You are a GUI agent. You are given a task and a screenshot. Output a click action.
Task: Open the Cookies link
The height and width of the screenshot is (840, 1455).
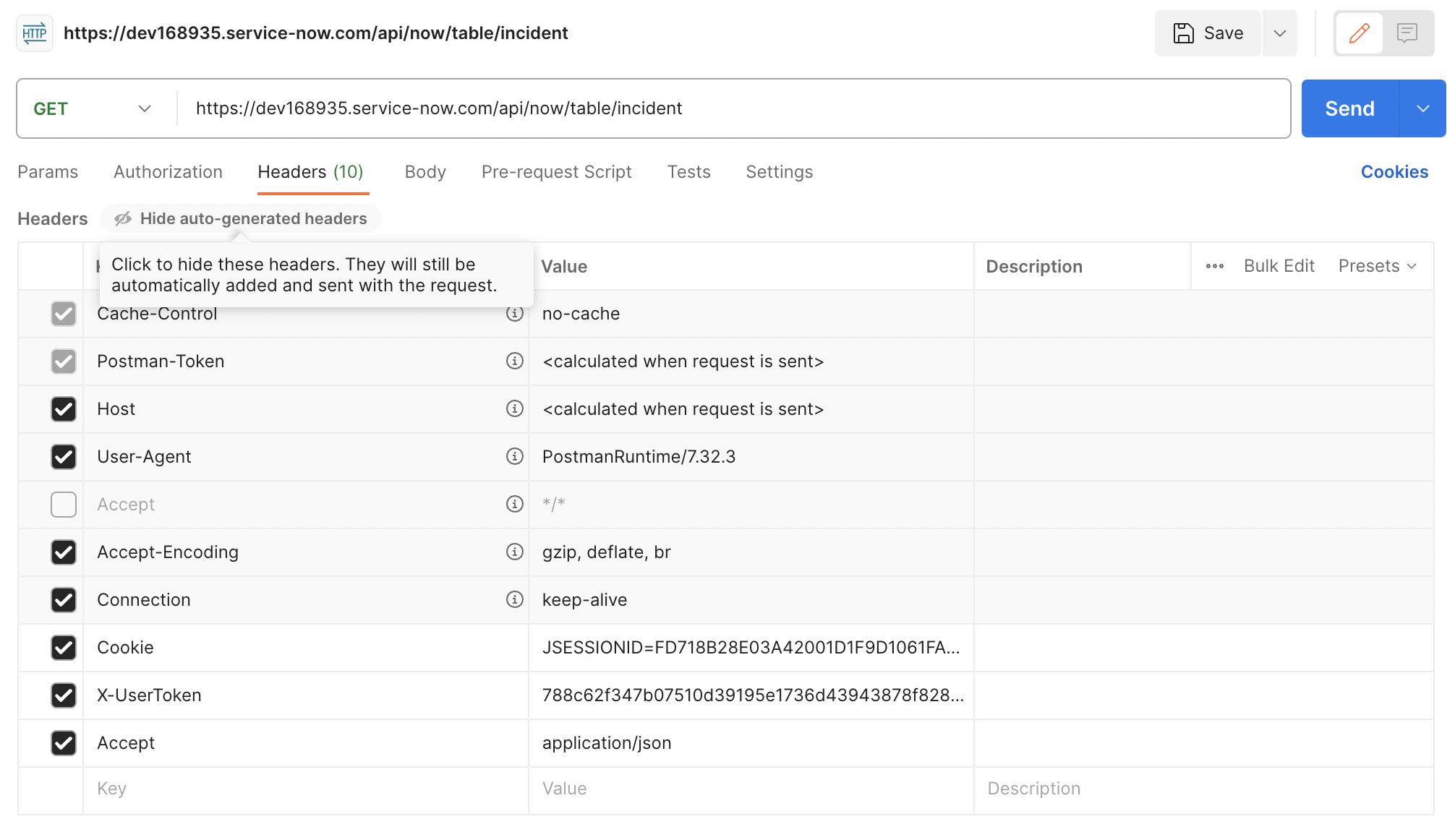pyautogui.click(x=1394, y=172)
